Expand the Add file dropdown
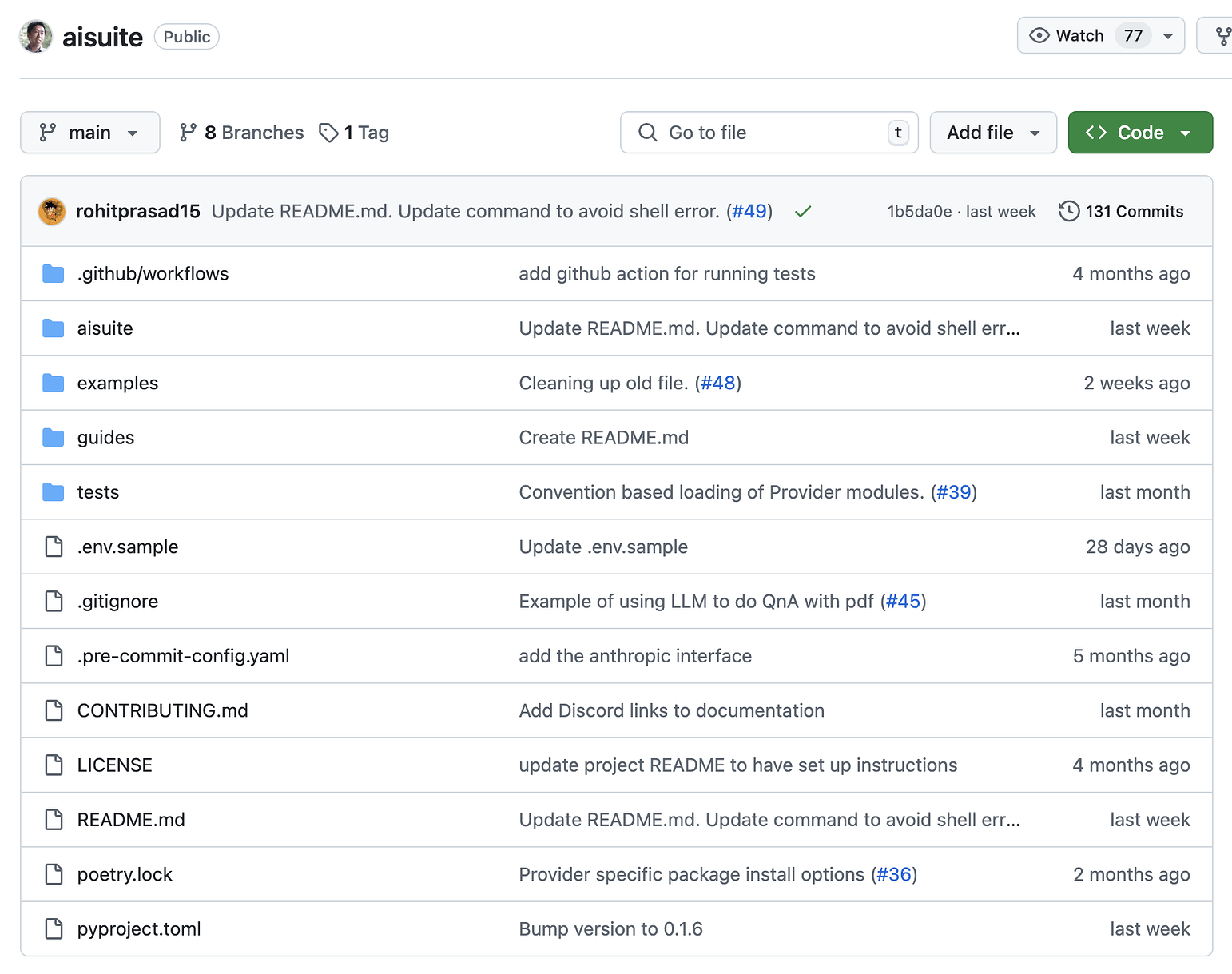Screen dimensions: 1232x974 992,133
